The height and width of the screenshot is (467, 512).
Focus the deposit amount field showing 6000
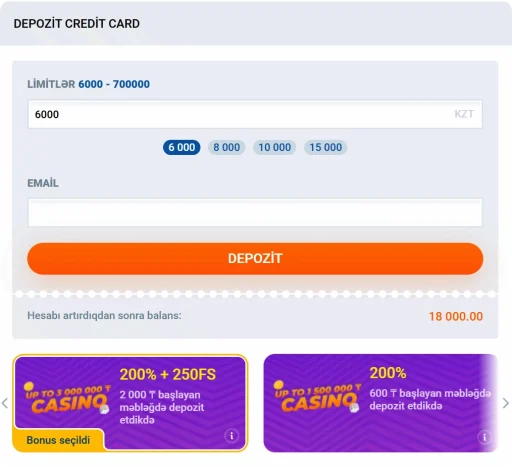coord(255,114)
